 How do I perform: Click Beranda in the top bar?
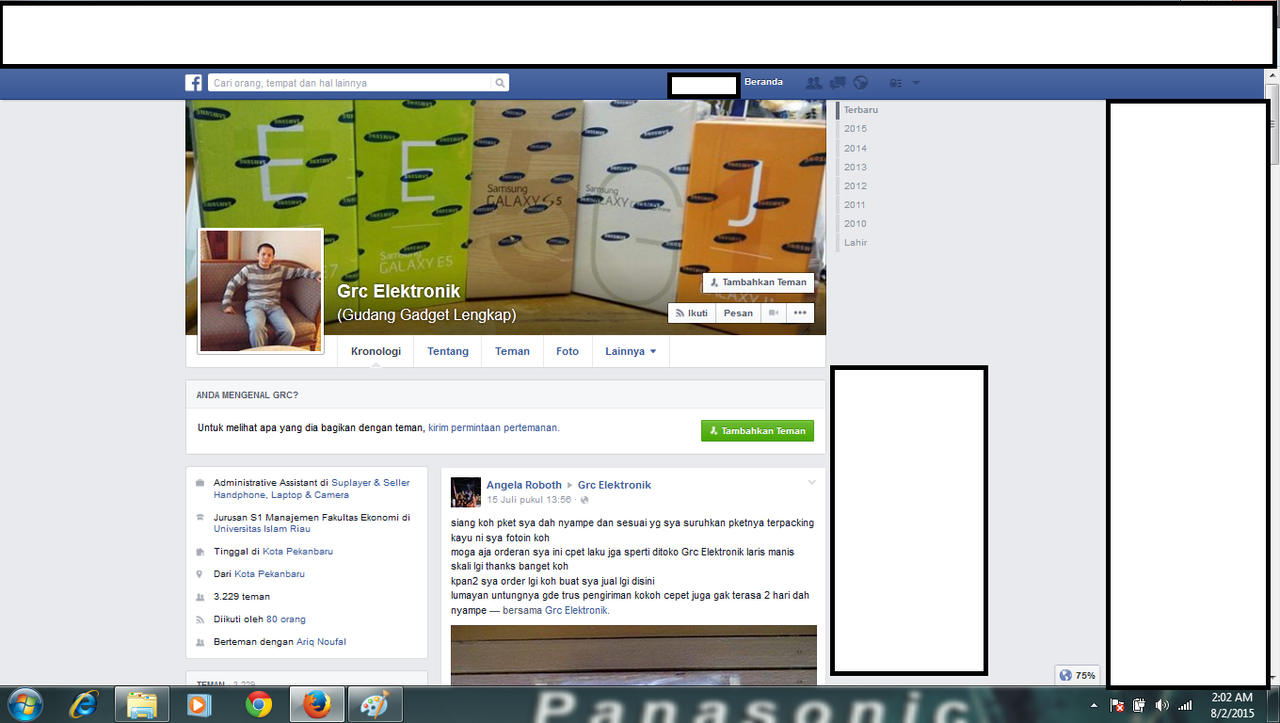[x=763, y=82]
